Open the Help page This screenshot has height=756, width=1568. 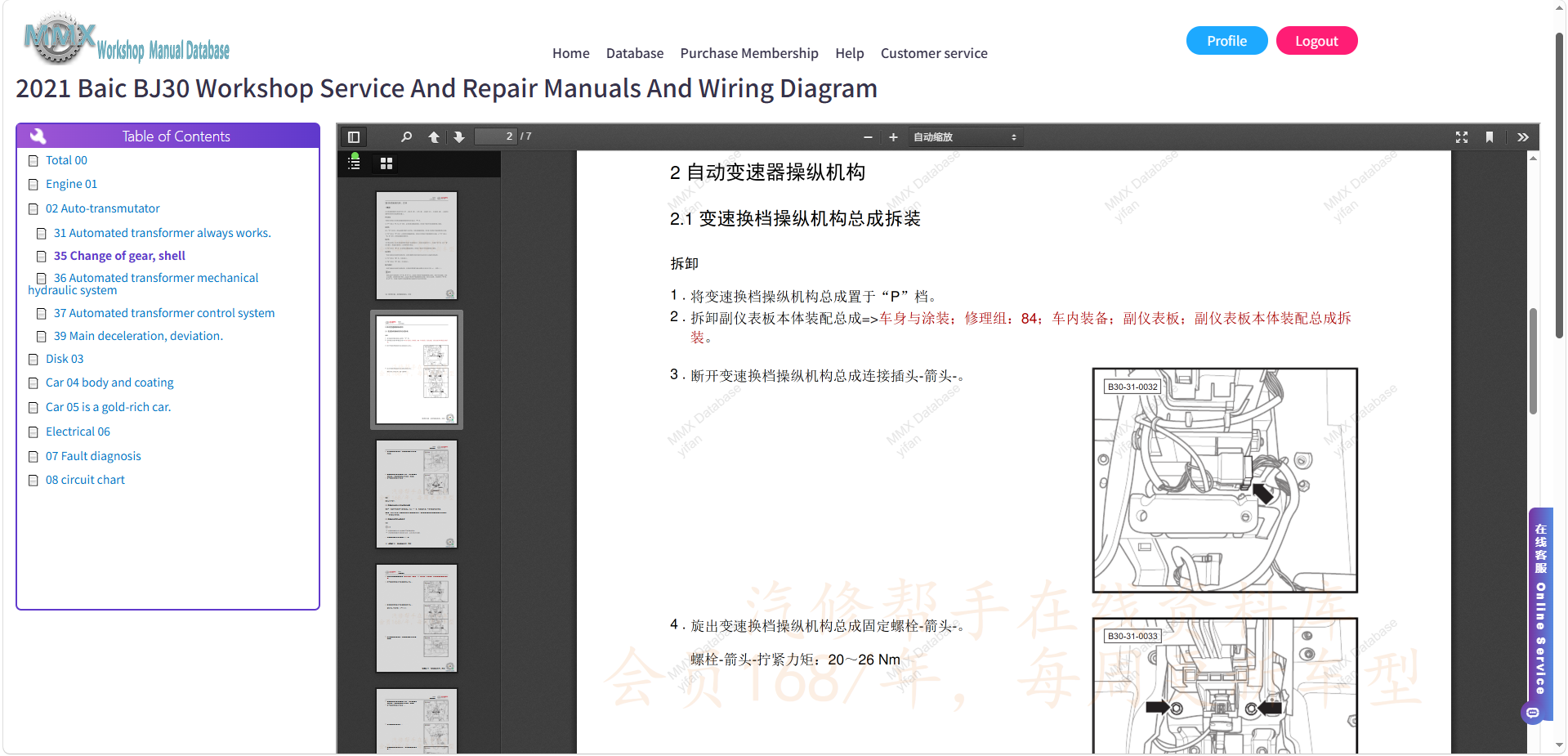(x=850, y=53)
